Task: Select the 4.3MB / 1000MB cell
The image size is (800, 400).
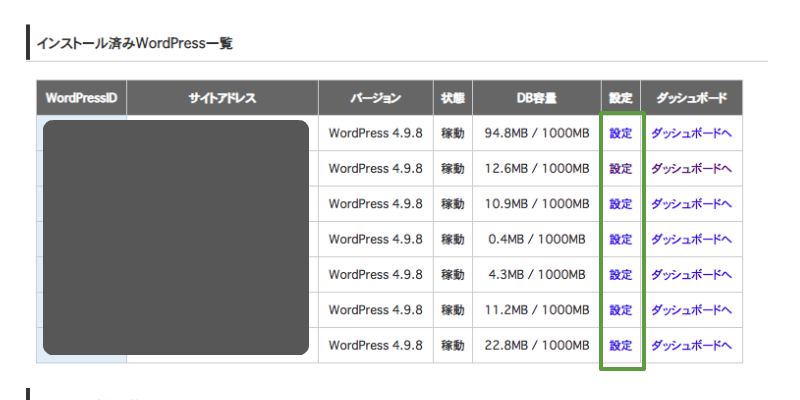Action: tap(537, 274)
